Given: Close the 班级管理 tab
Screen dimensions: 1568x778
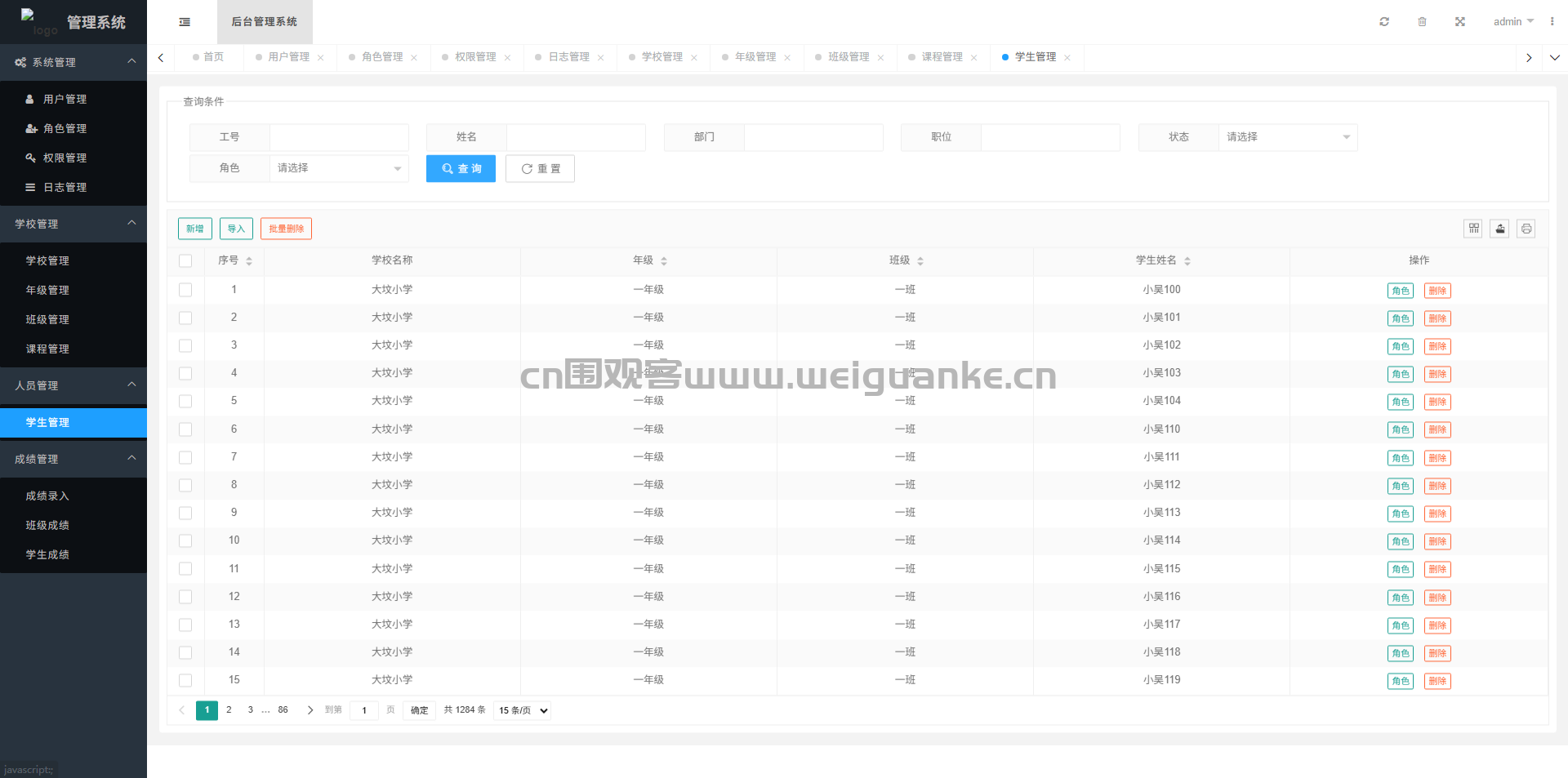Looking at the screenshot, I should tap(880, 57).
